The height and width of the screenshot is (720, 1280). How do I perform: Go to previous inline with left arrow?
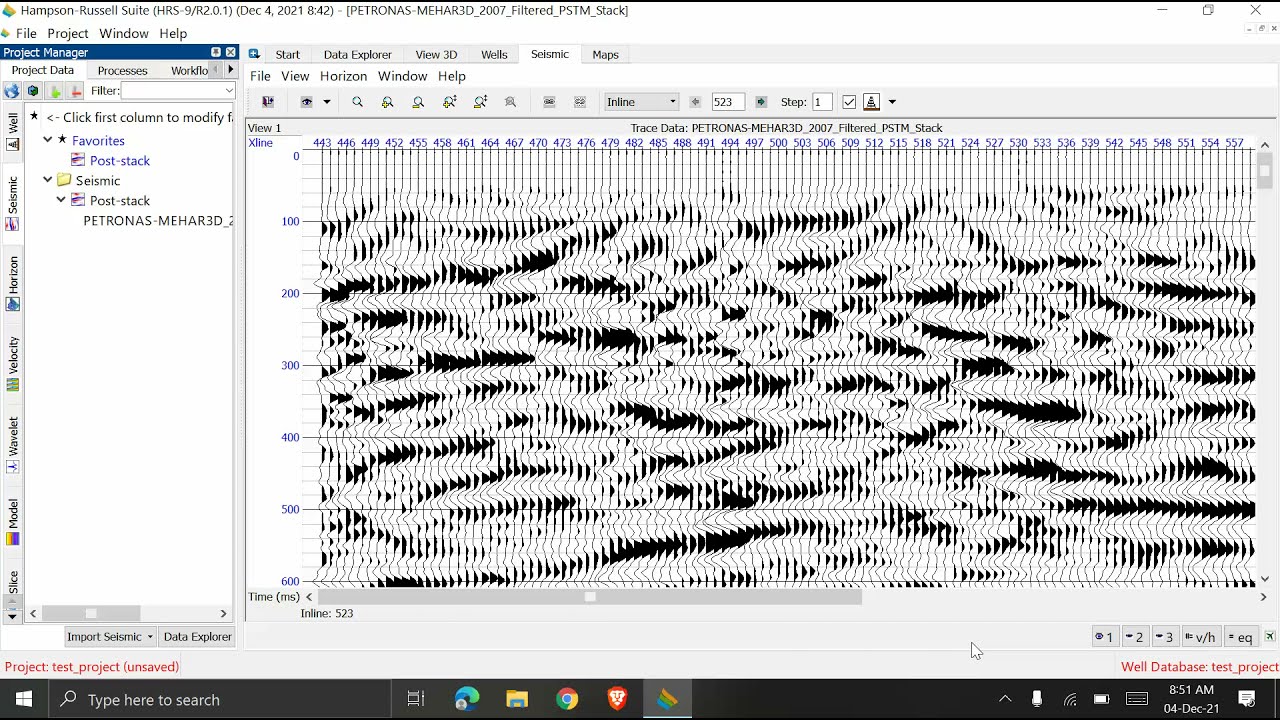pos(696,102)
